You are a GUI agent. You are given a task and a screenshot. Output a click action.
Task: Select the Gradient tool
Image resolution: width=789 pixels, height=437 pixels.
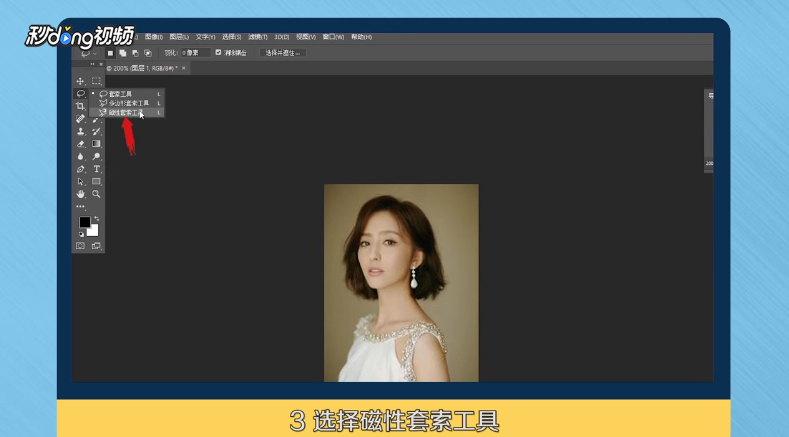96,144
